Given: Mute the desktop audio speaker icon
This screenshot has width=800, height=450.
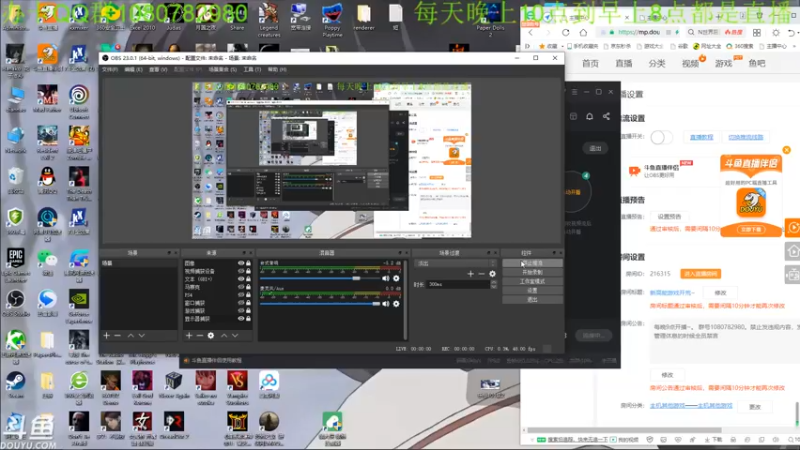Looking at the screenshot, I should [x=386, y=278].
